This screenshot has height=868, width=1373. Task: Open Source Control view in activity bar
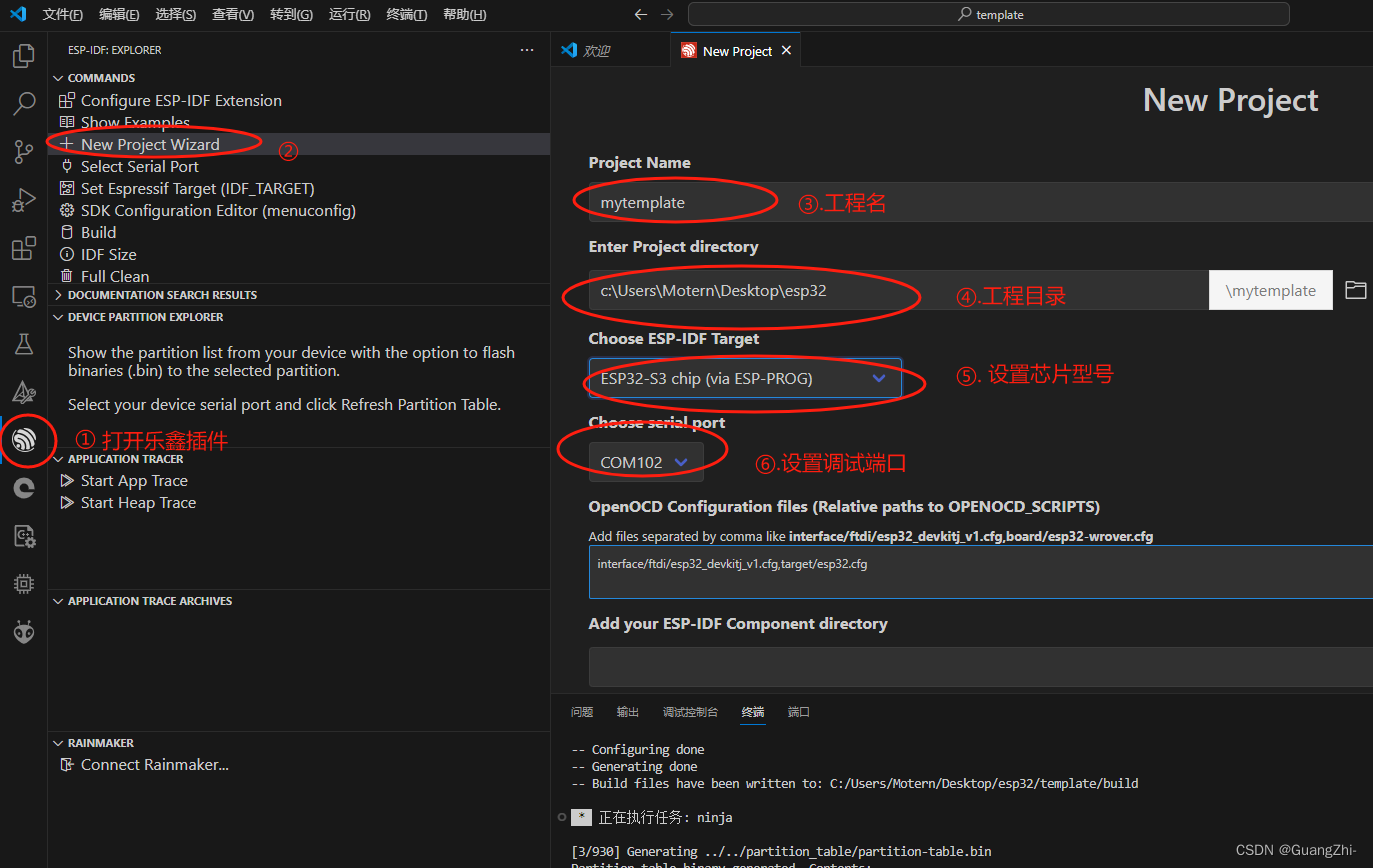[23, 152]
